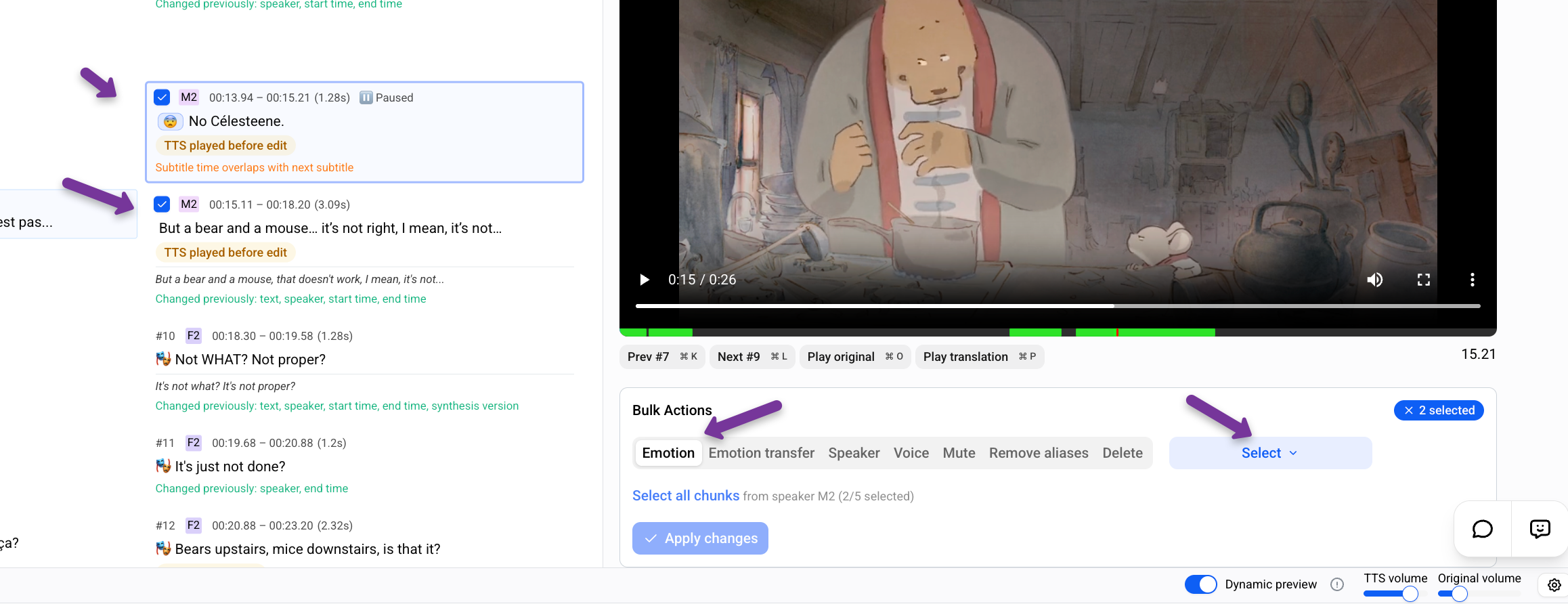Image resolution: width=1568 pixels, height=604 pixels.
Task: Open settings via the gear icon
Action: coord(1554,585)
